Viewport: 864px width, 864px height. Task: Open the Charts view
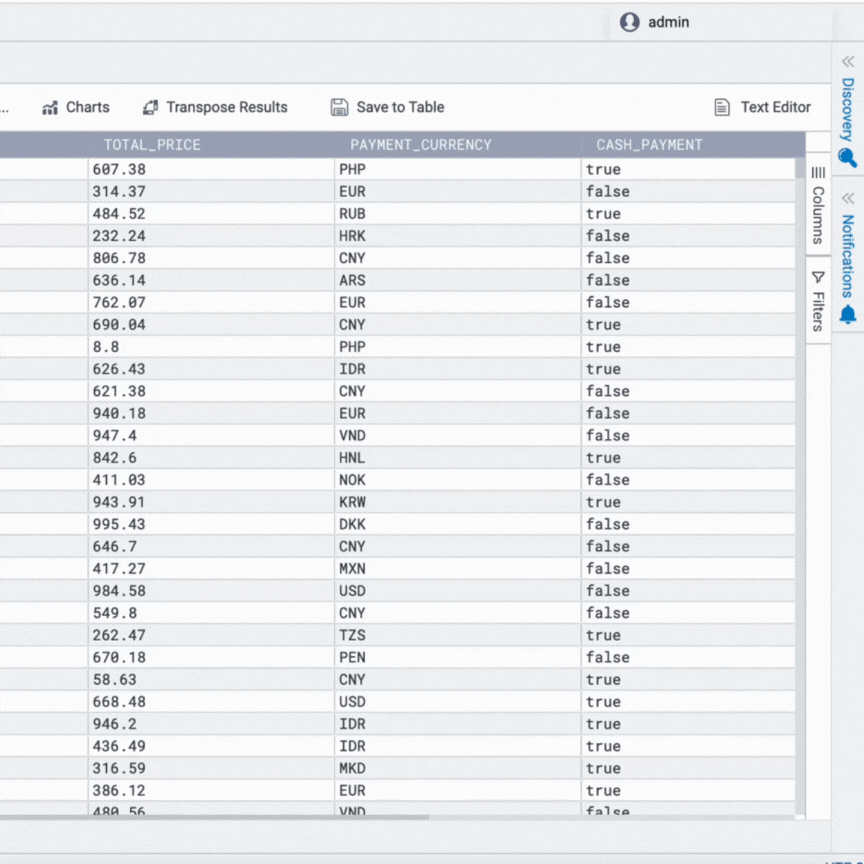coord(76,107)
